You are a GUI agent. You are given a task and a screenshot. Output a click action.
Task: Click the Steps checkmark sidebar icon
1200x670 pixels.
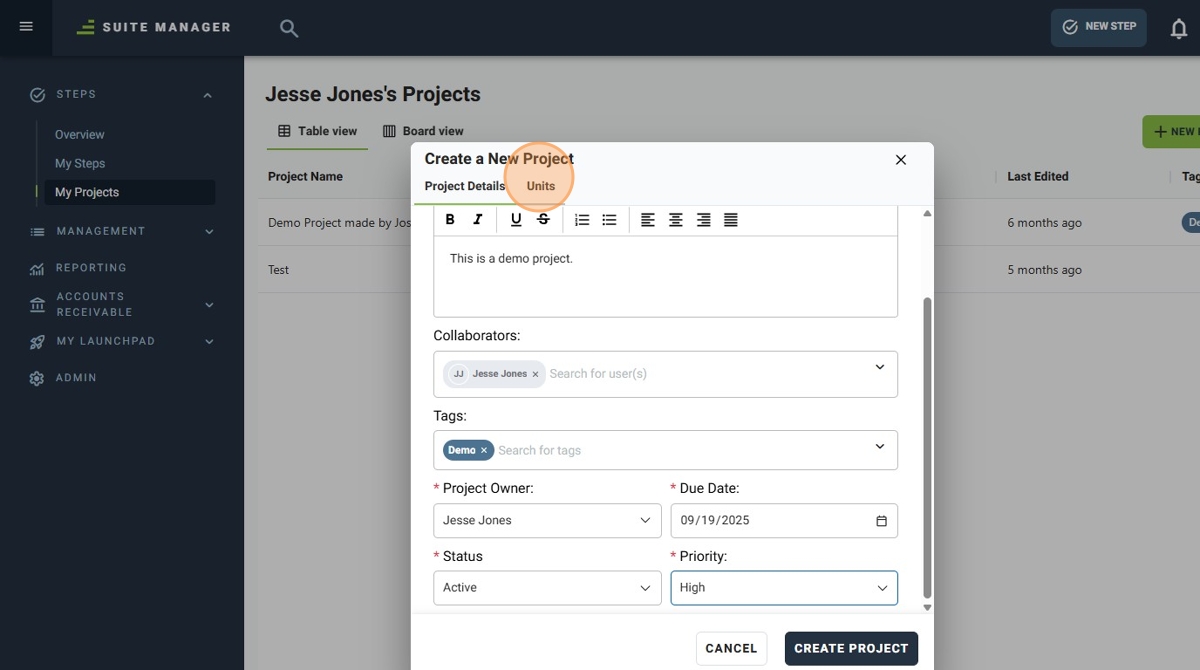(x=37, y=95)
